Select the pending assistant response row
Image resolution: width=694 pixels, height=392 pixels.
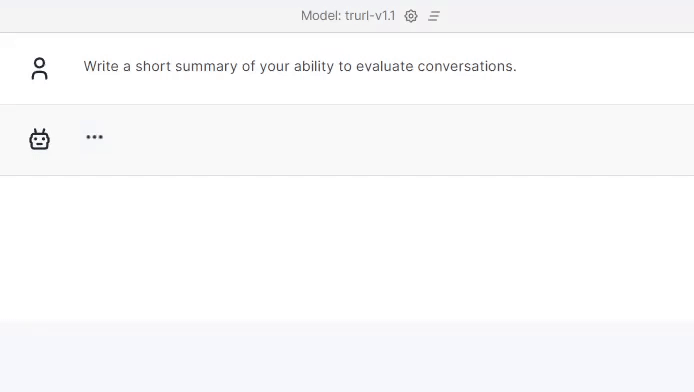(347, 140)
